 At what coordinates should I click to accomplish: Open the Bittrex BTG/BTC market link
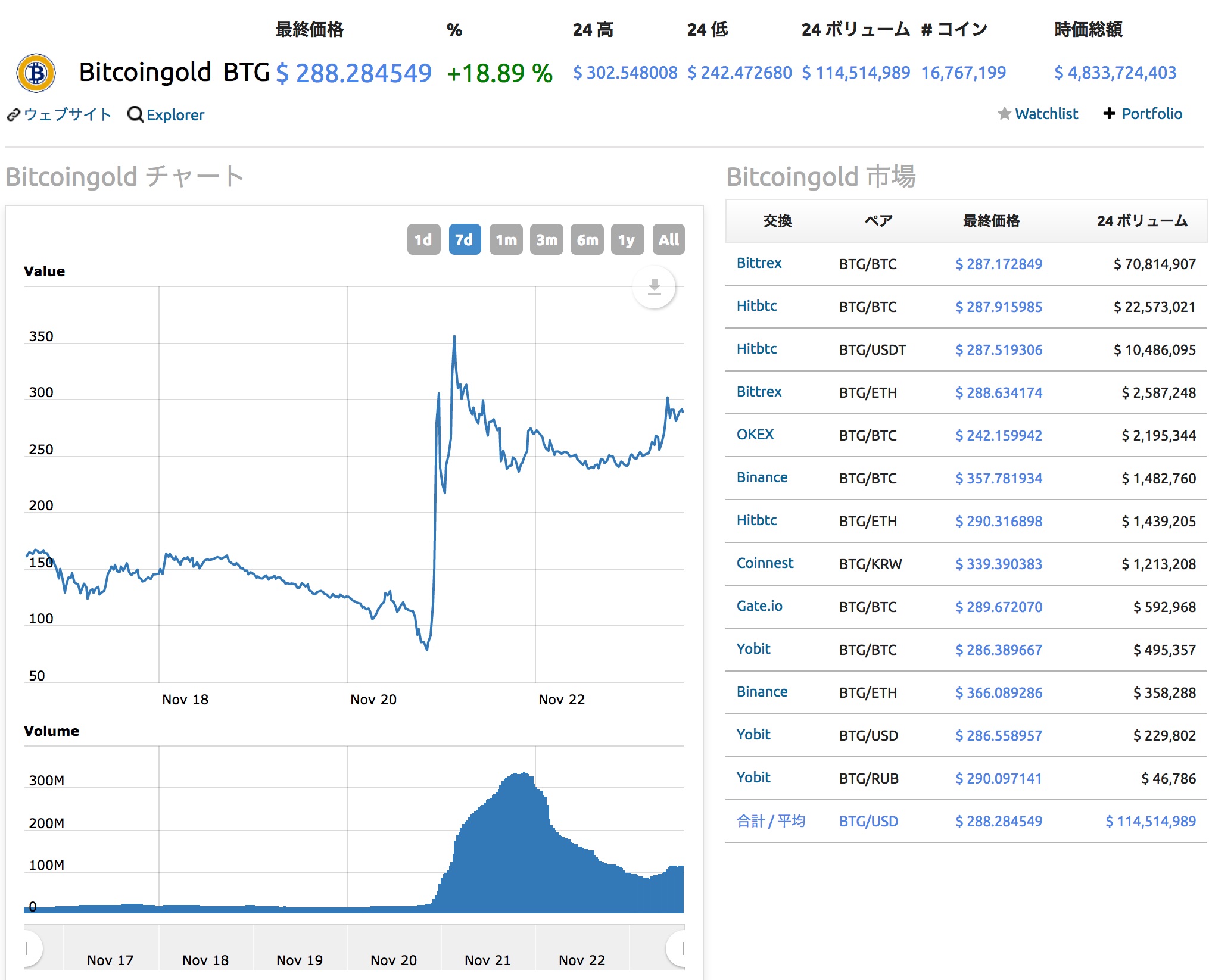(x=759, y=263)
